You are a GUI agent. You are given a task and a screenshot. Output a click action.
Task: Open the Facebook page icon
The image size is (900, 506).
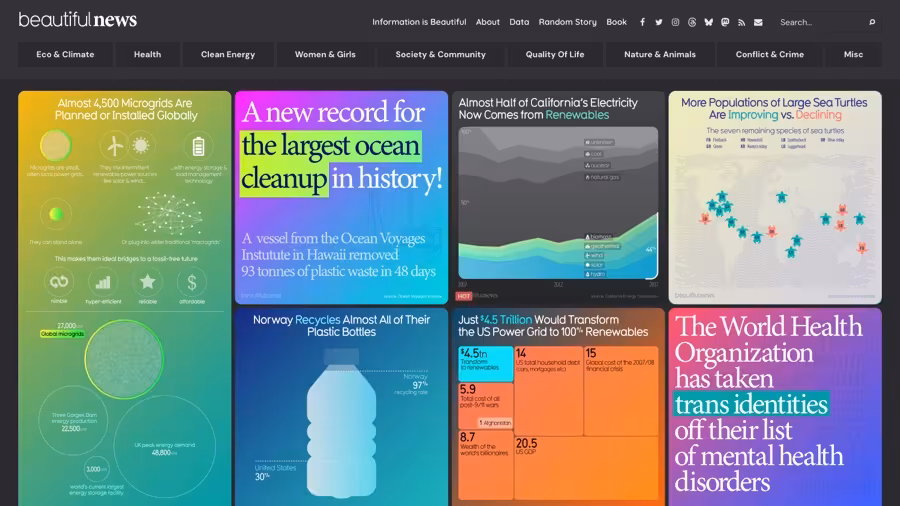pos(642,22)
